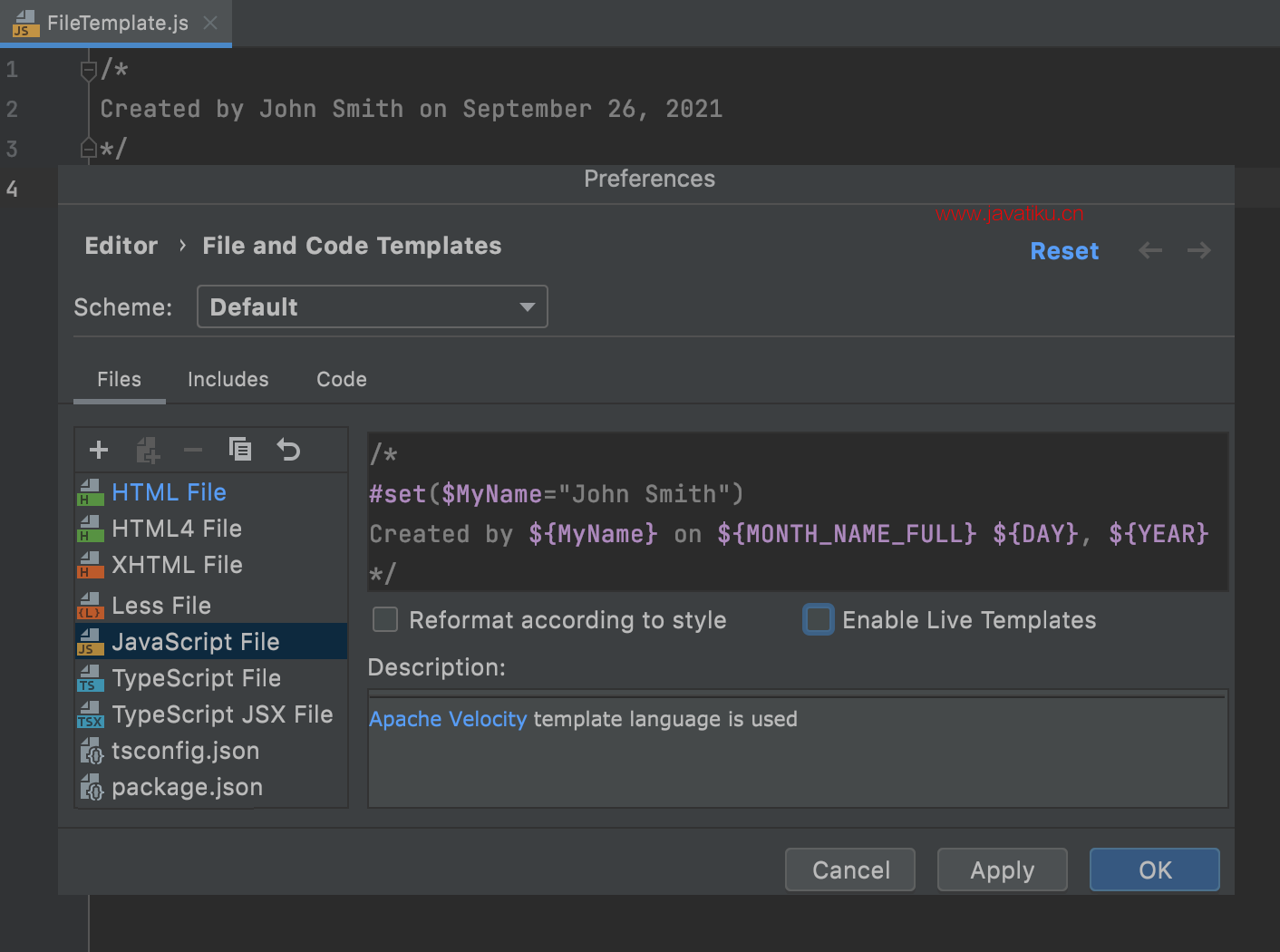
Task: Click ${YEAR} variable in template editor
Action: click(1159, 534)
